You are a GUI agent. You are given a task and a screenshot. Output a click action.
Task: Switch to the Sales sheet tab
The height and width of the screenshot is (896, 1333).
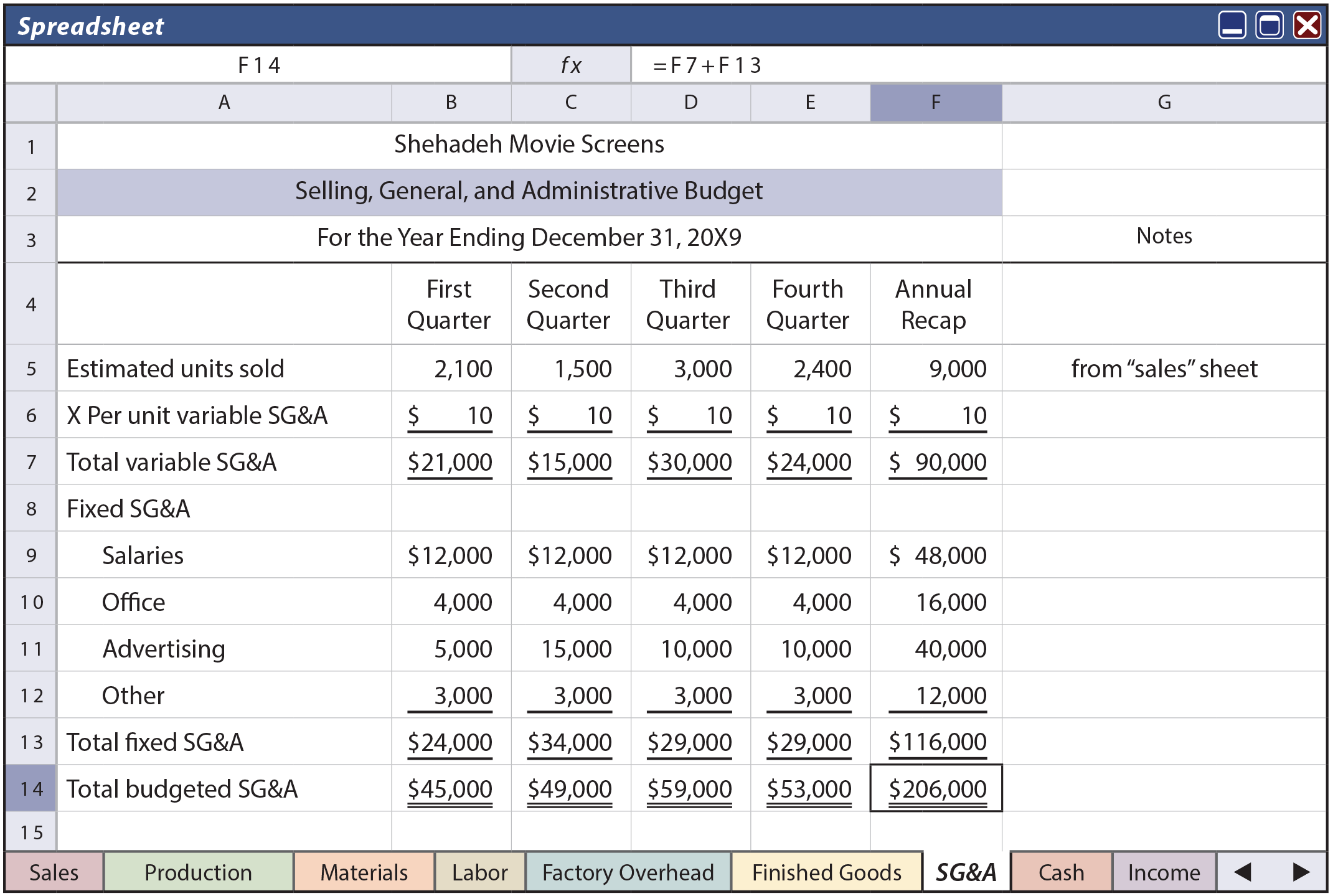point(54,872)
